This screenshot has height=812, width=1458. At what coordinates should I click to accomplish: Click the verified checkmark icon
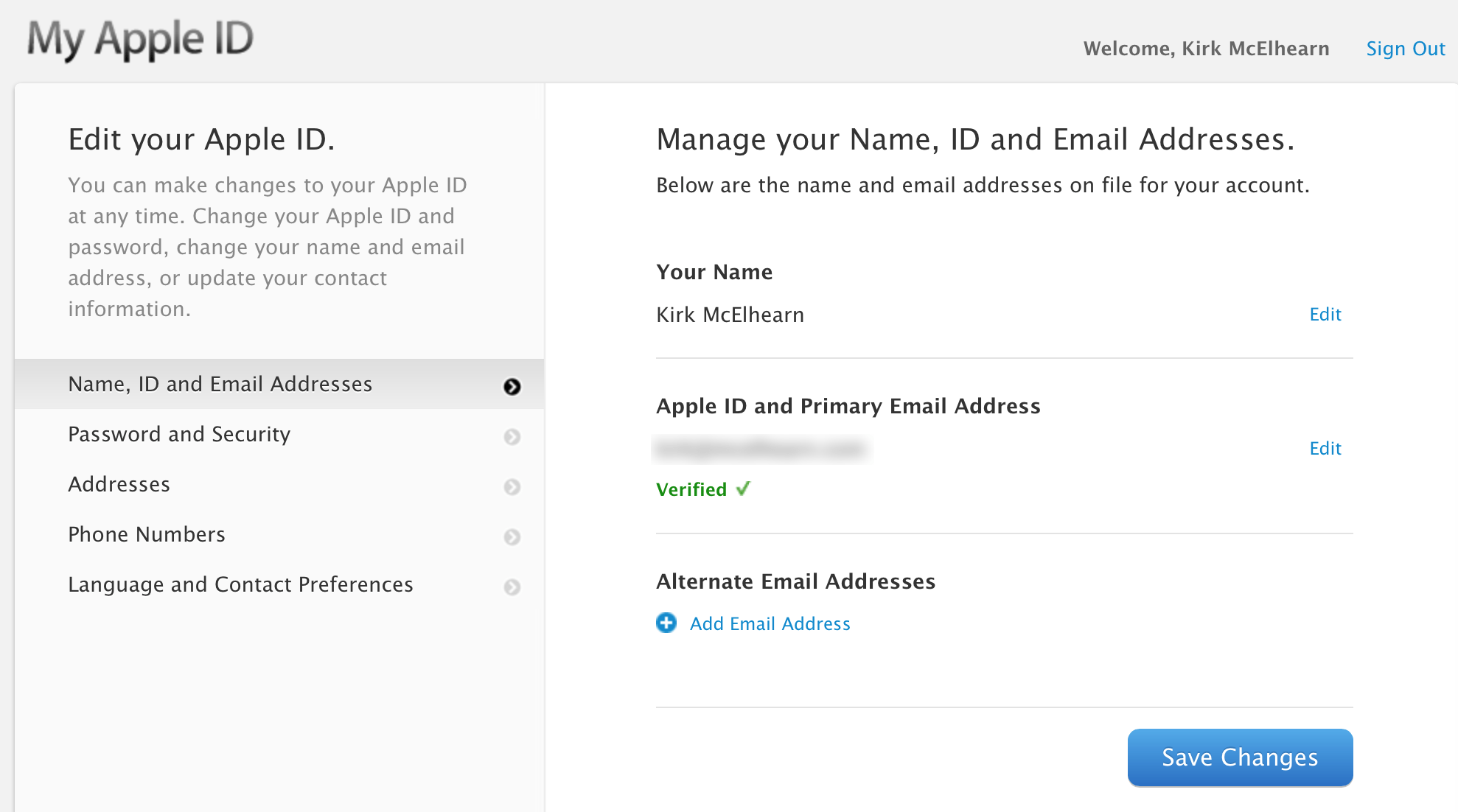[754, 489]
